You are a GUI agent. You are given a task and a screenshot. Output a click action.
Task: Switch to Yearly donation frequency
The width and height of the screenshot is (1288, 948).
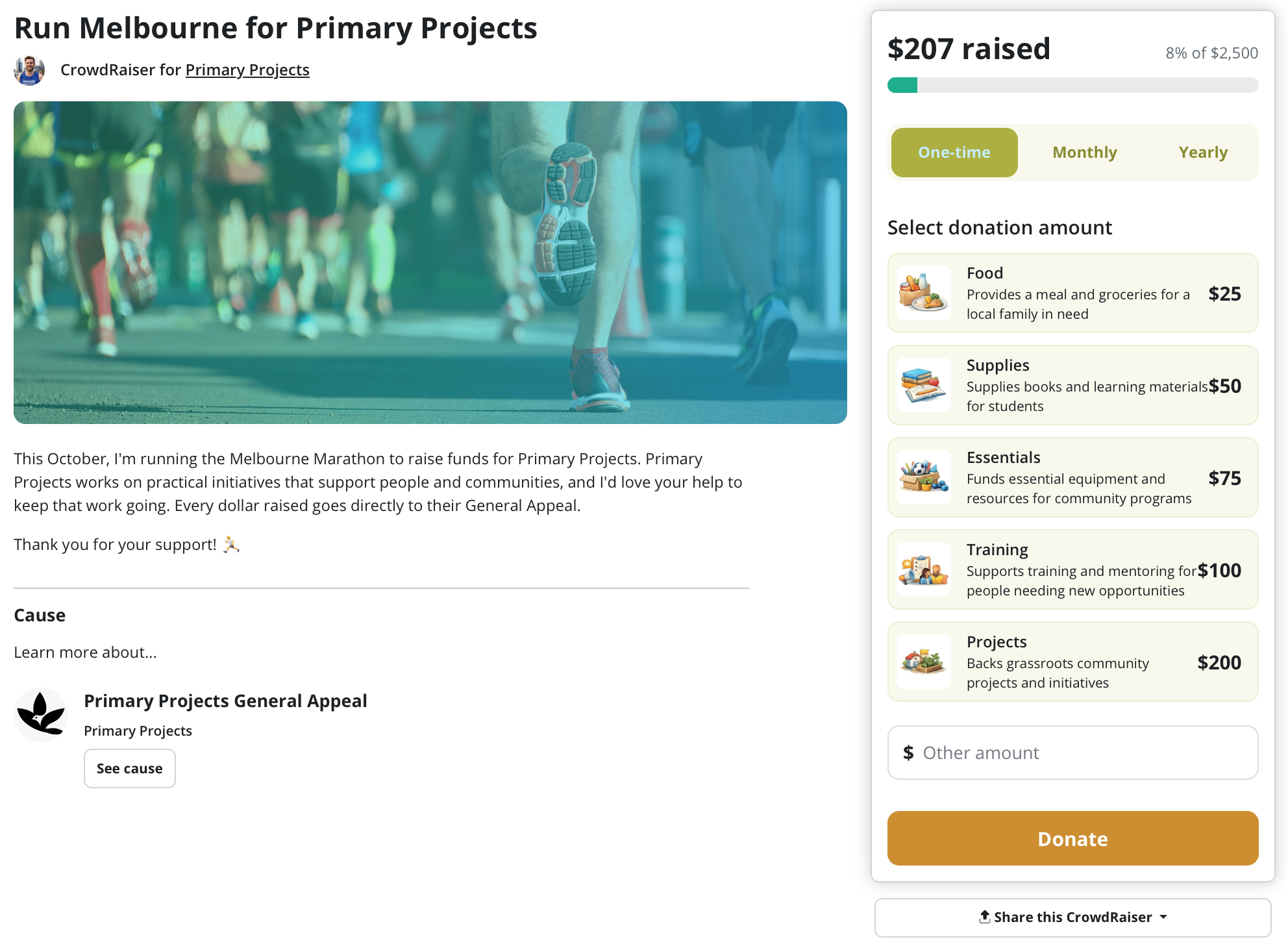pos(1202,153)
